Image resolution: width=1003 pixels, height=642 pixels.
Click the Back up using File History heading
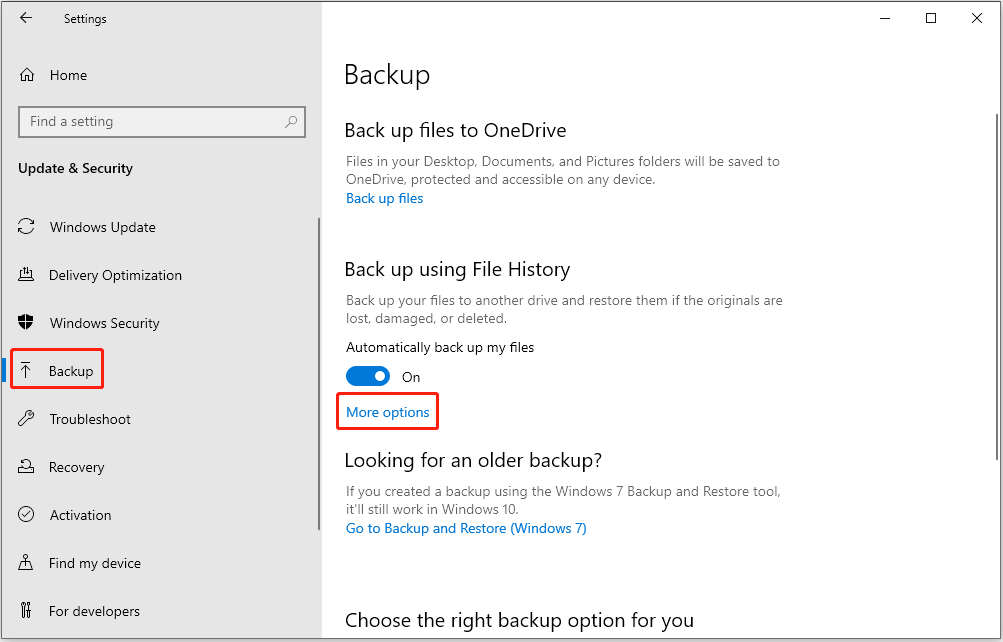pos(457,269)
